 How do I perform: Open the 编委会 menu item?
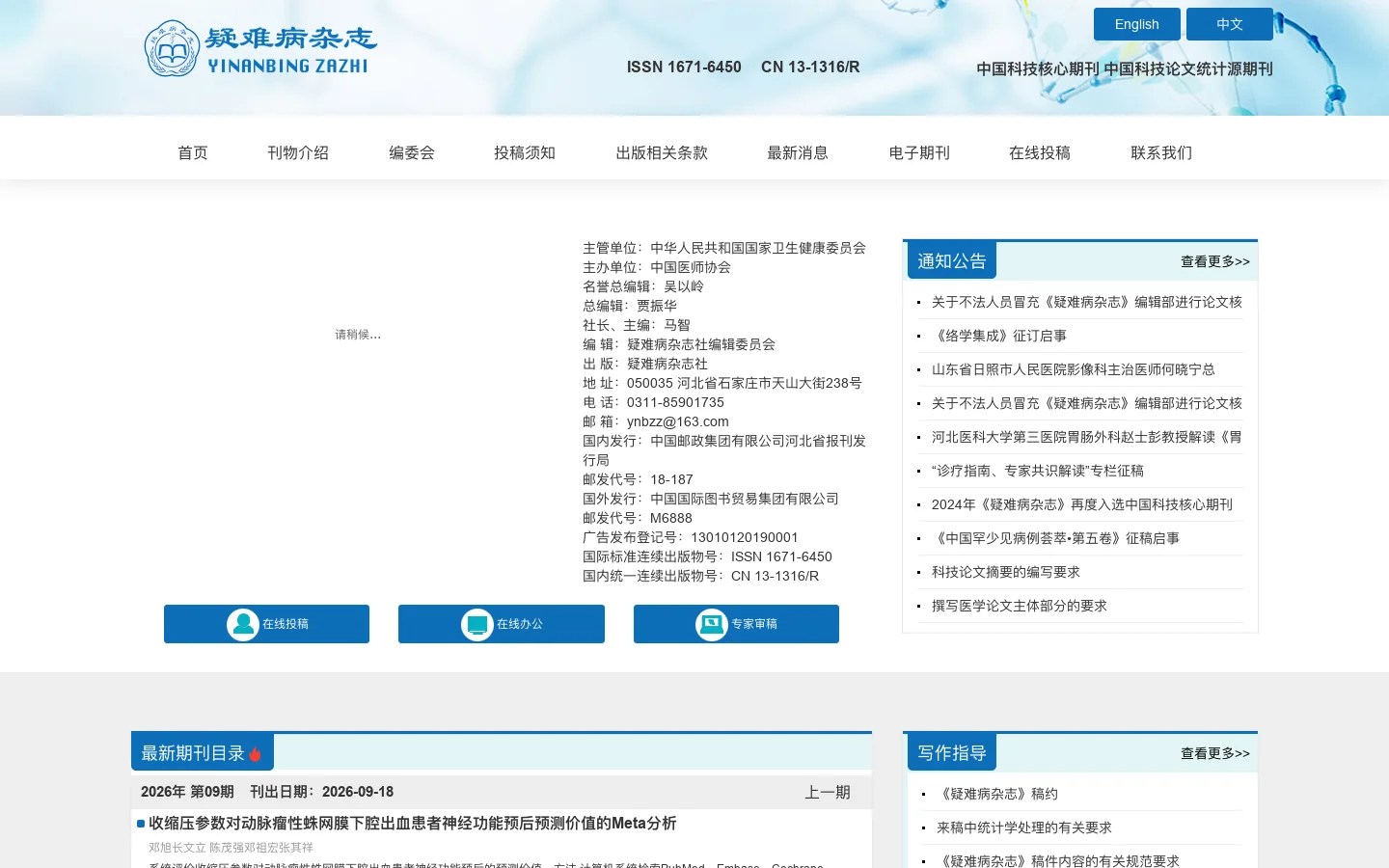click(412, 152)
